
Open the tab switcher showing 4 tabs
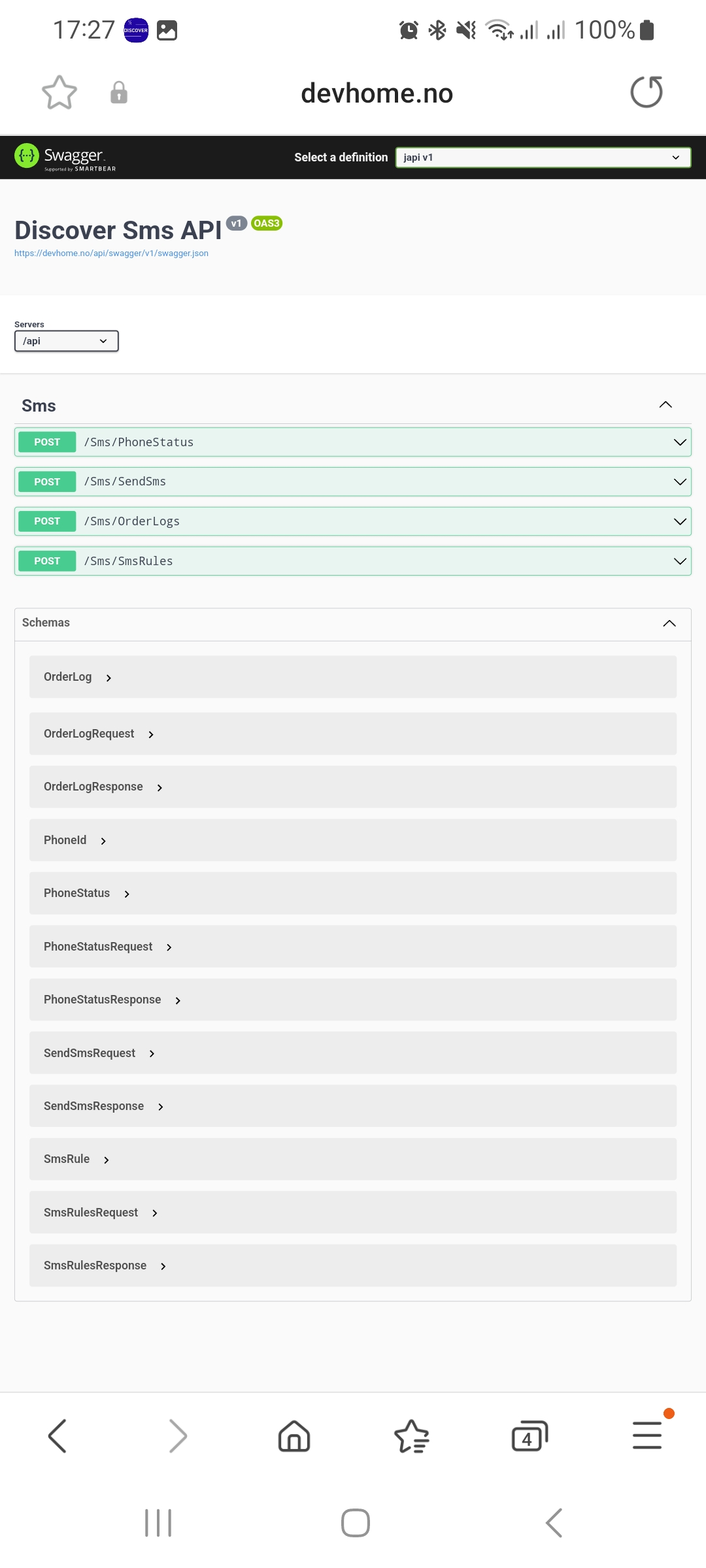point(529,1436)
